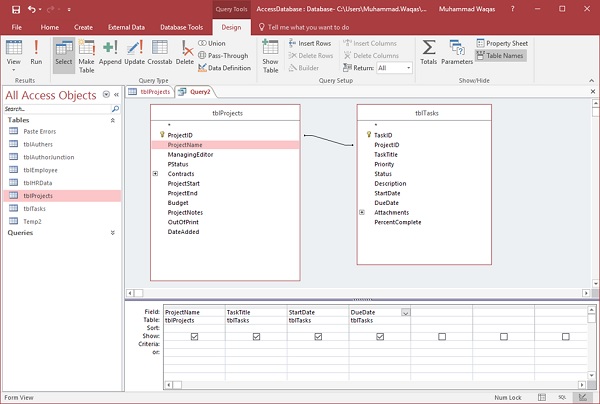Switch to the Database Tools ribbon tab
This screenshot has height=404, width=600.
click(181, 27)
